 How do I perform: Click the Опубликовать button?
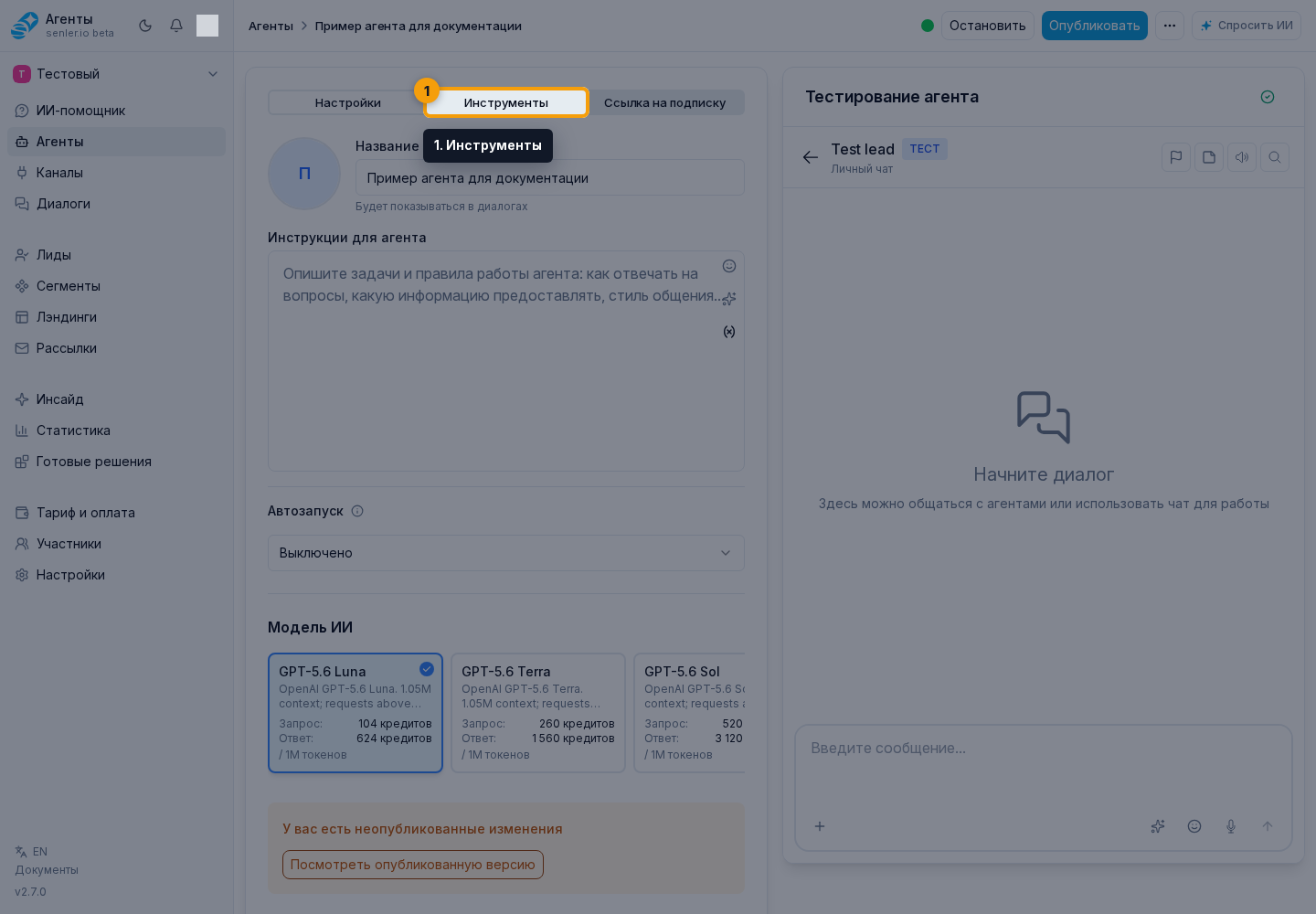click(1095, 26)
